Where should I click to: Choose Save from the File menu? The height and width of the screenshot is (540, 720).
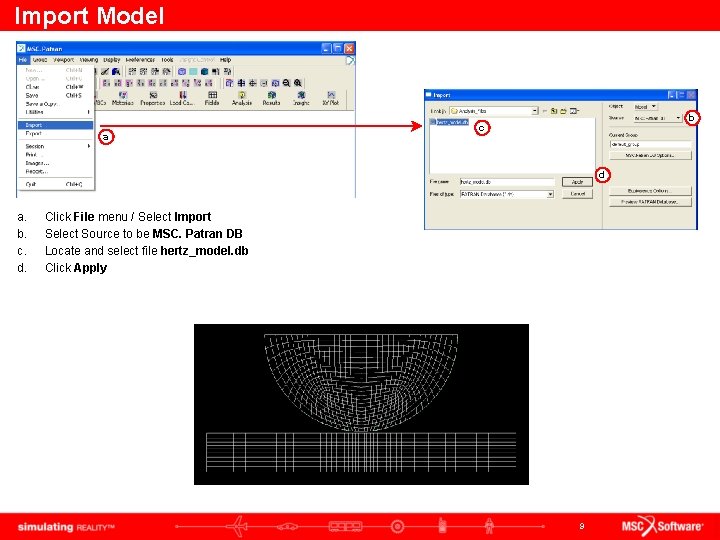(55, 96)
